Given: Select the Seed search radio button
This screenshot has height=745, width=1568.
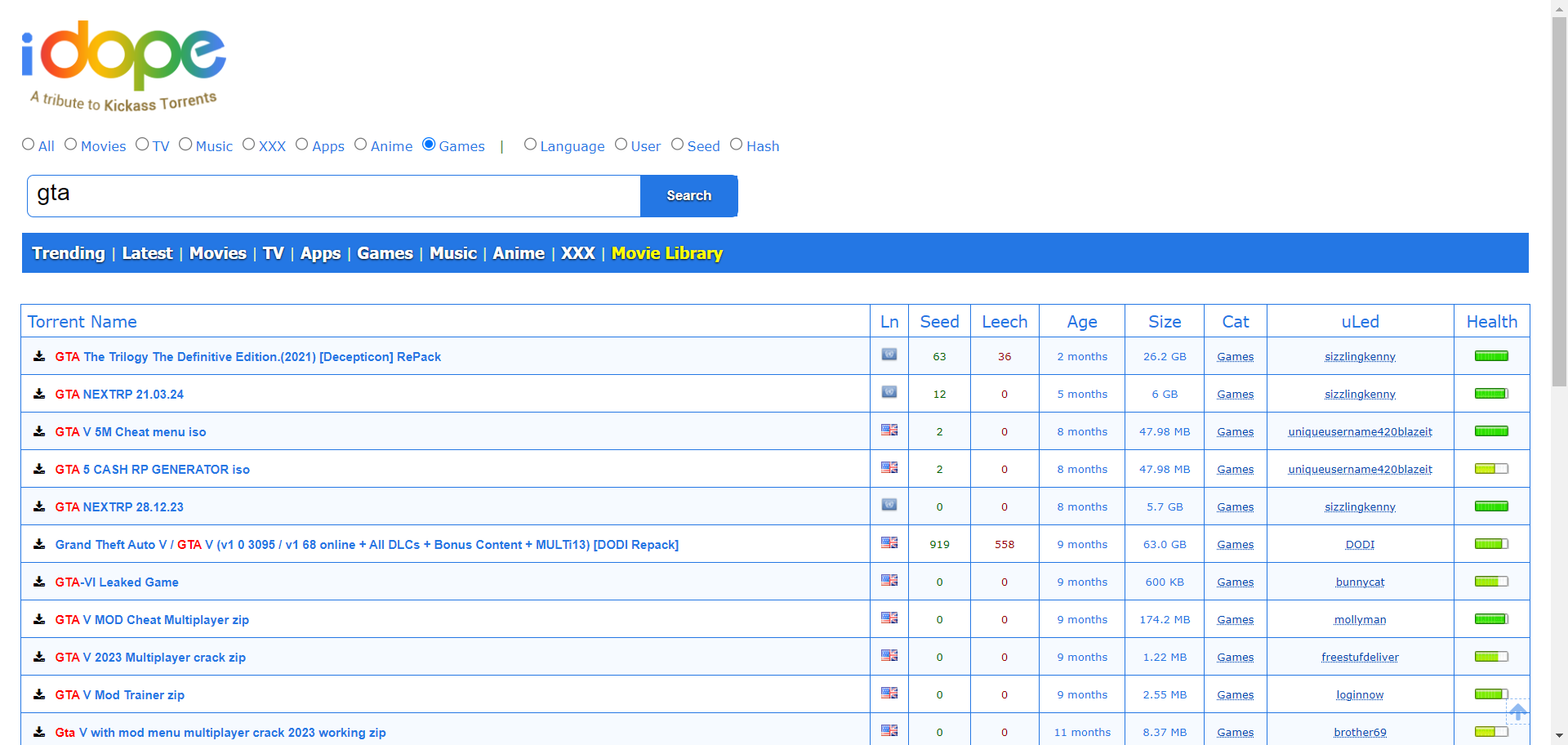Looking at the screenshot, I should [678, 145].
